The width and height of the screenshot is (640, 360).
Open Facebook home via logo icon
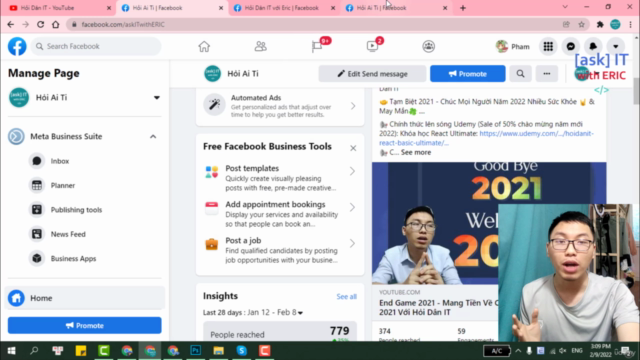tap(17, 46)
